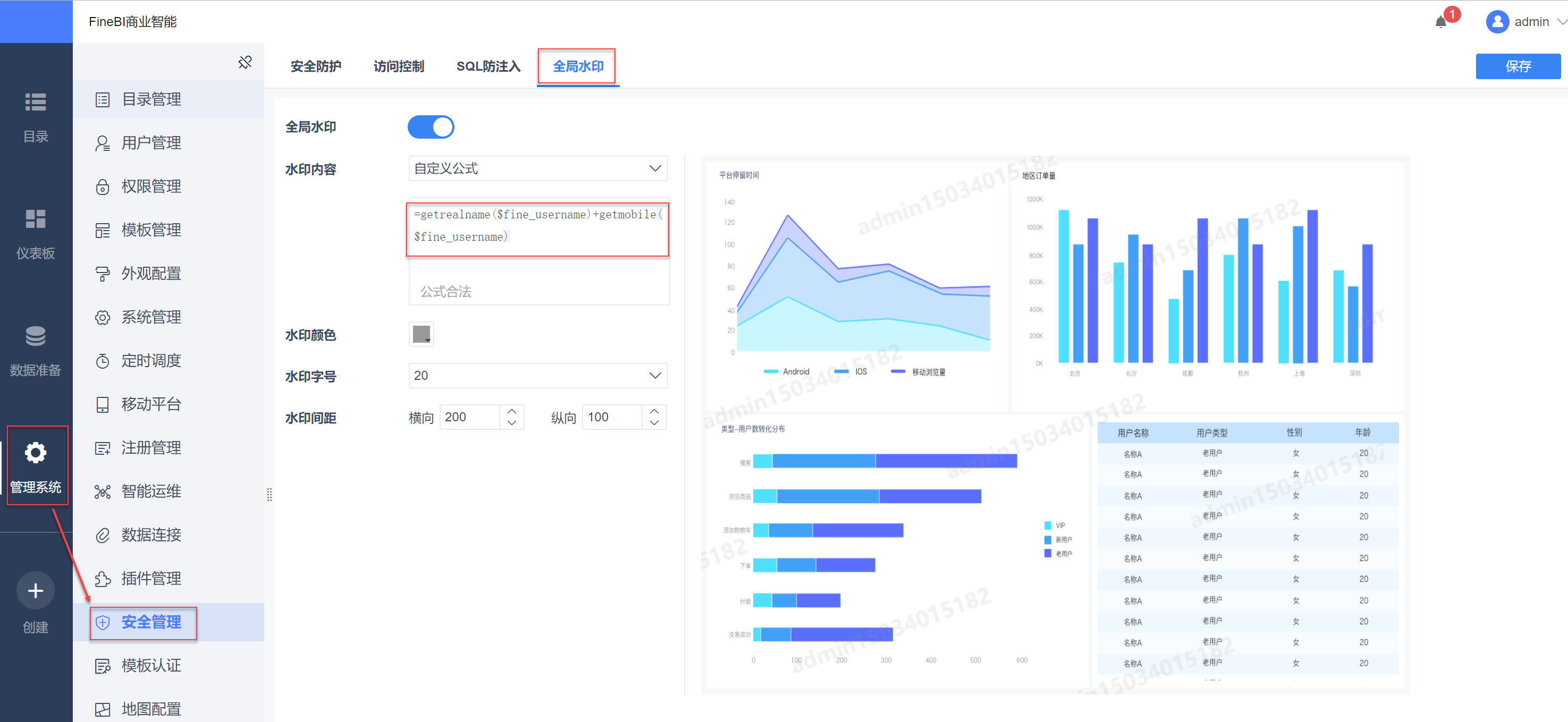Click into the watermark formula text box
1568x722 pixels.
click(x=538, y=228)
